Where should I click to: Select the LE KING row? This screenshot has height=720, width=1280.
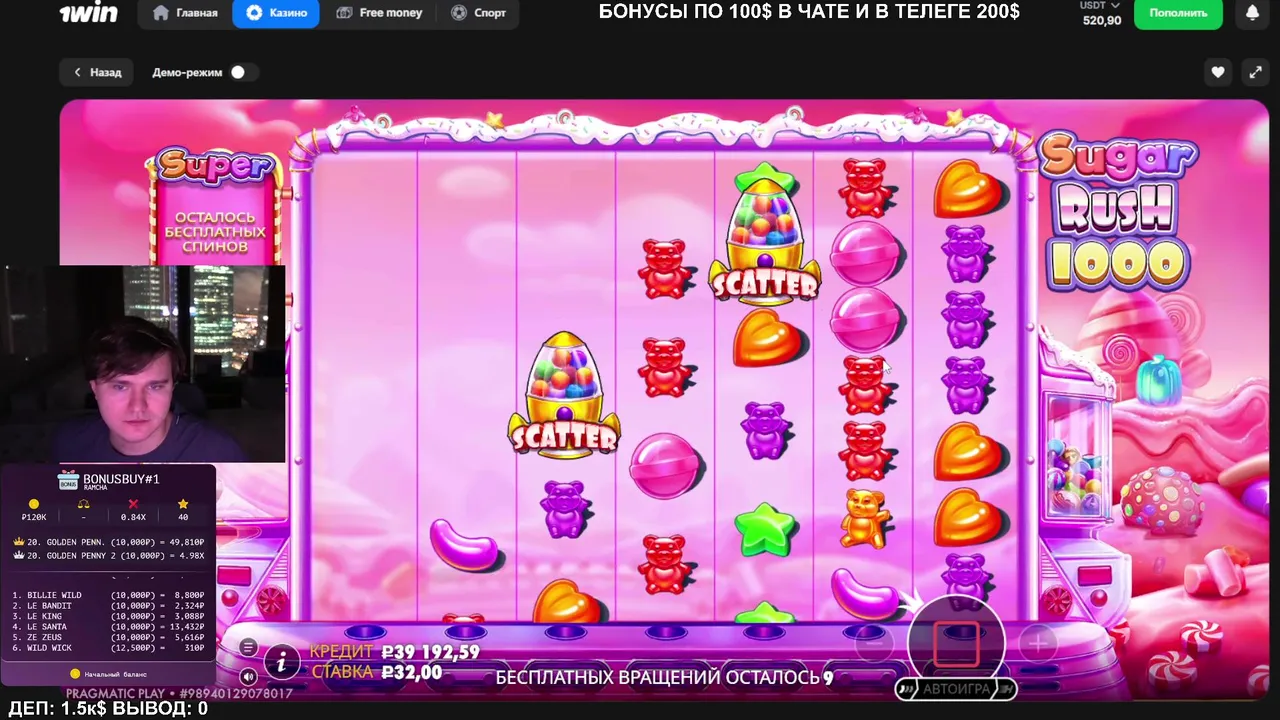108,616
